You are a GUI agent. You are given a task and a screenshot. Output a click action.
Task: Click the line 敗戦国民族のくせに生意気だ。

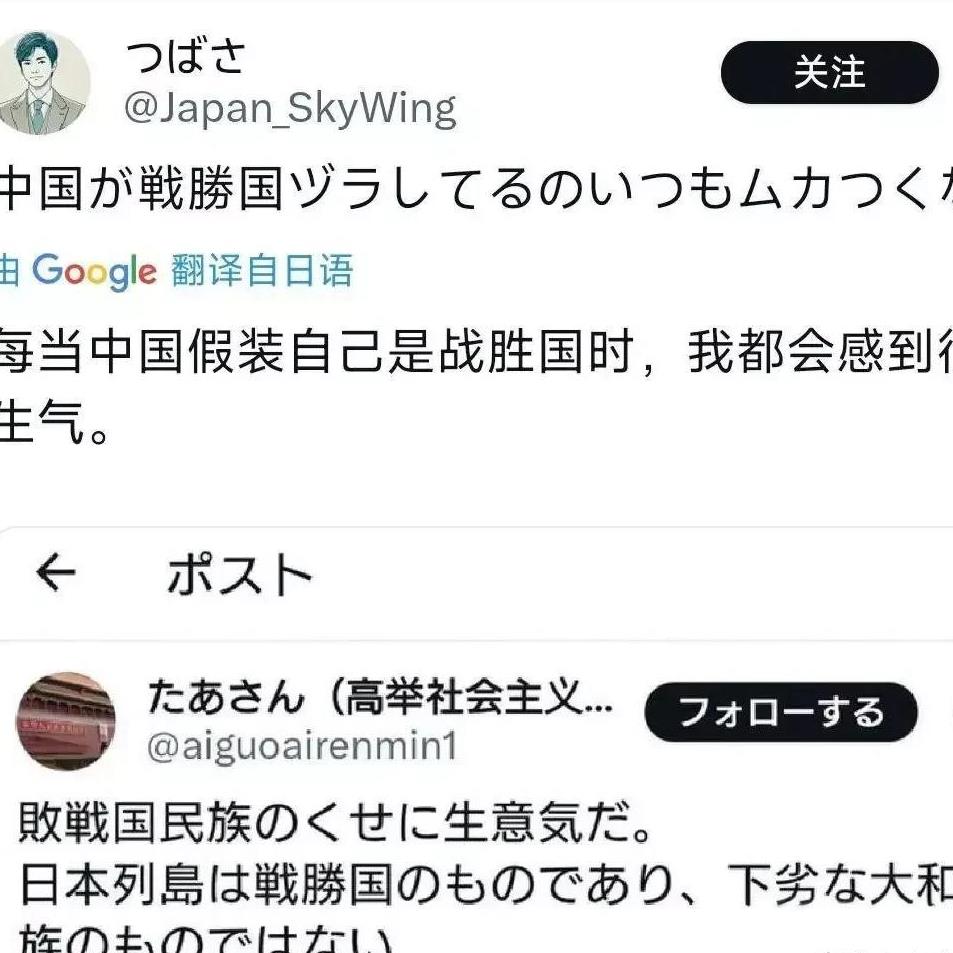[x=336, y=824]
